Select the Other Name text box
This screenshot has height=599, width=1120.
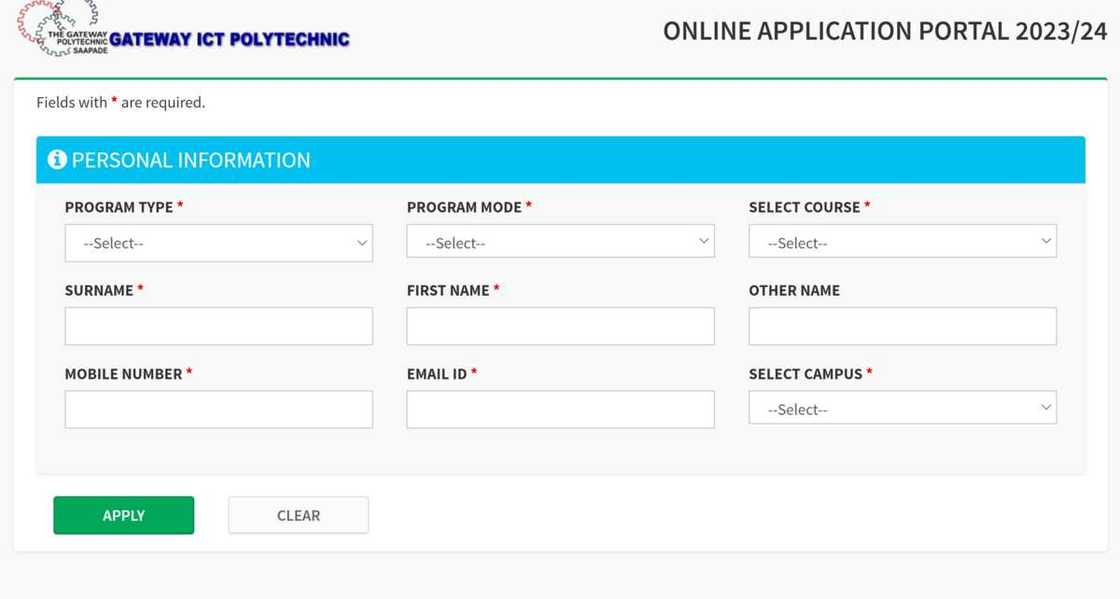(902, 326)
